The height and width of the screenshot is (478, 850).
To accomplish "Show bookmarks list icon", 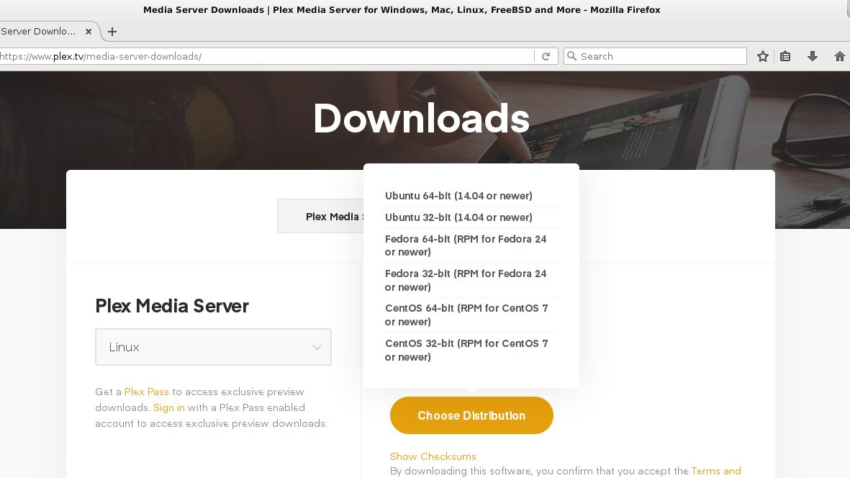I will point(785,56).
